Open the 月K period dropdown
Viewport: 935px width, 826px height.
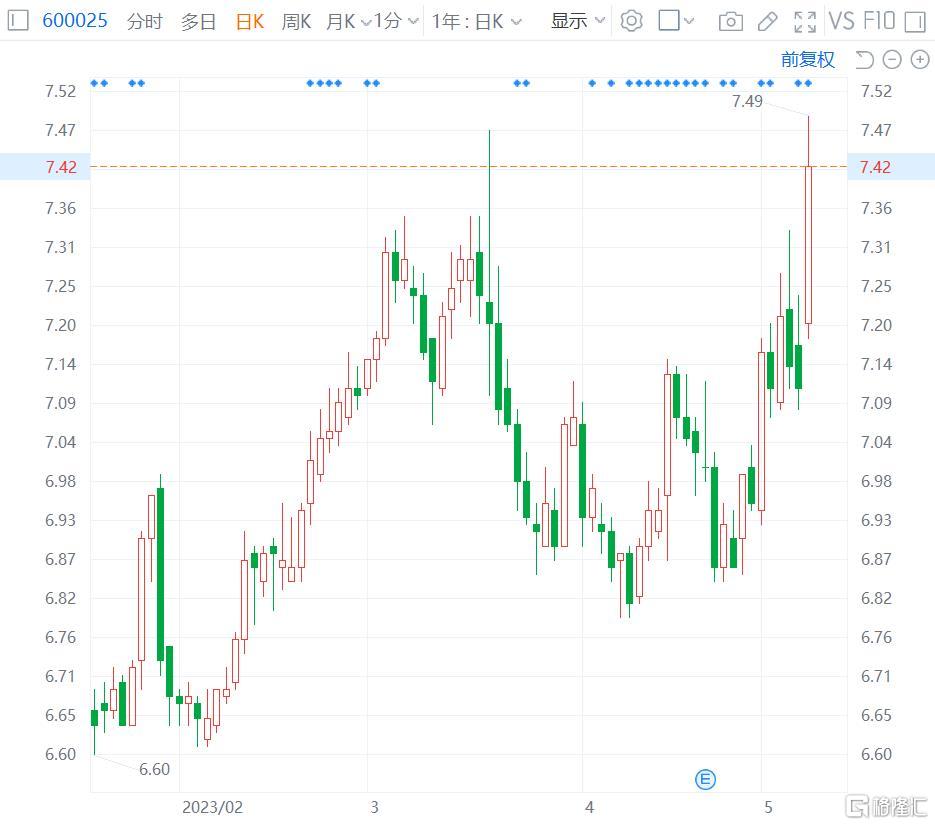(x=348, y=21)
